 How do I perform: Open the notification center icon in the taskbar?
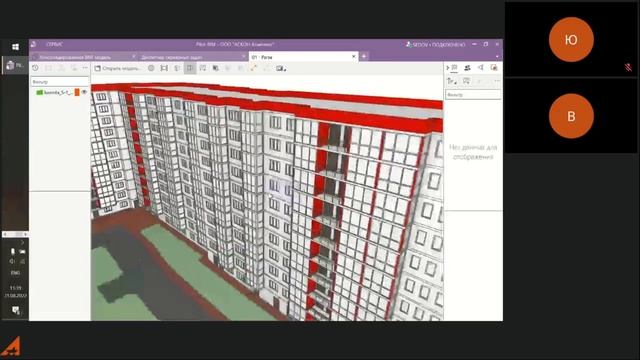(x=16, y=310)
